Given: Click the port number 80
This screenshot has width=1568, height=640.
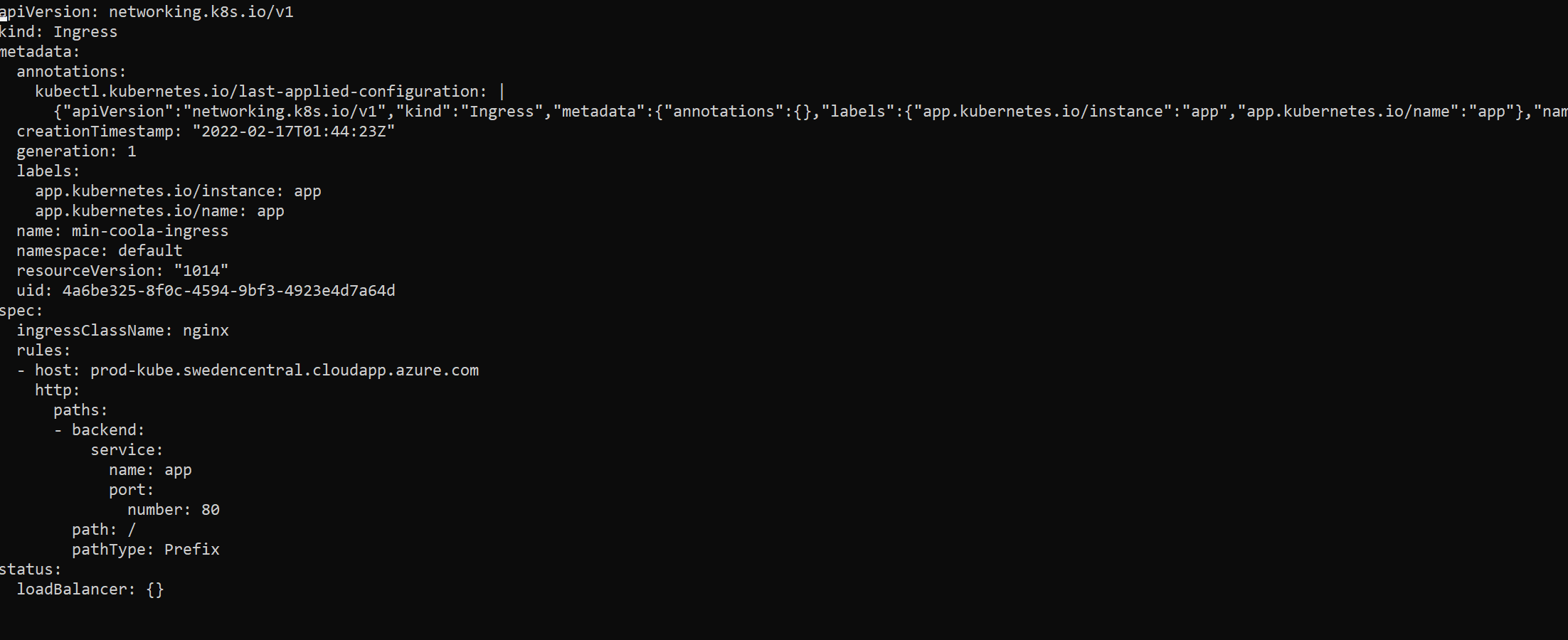Looking at the screenshot, I should 211,510.
